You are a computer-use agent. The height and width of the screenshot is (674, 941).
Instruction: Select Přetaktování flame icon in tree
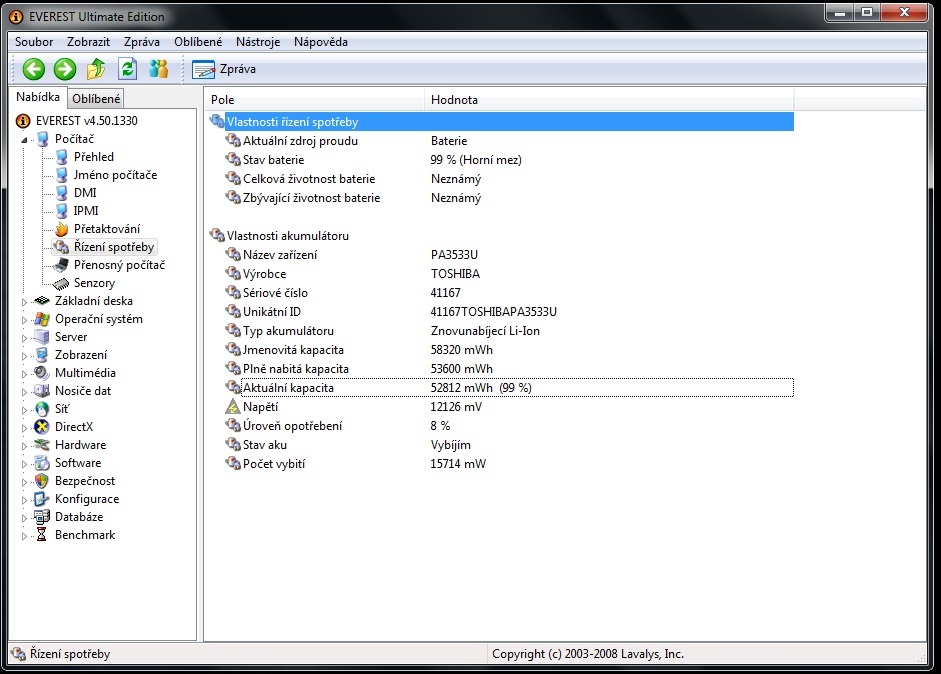pos(62,229)
